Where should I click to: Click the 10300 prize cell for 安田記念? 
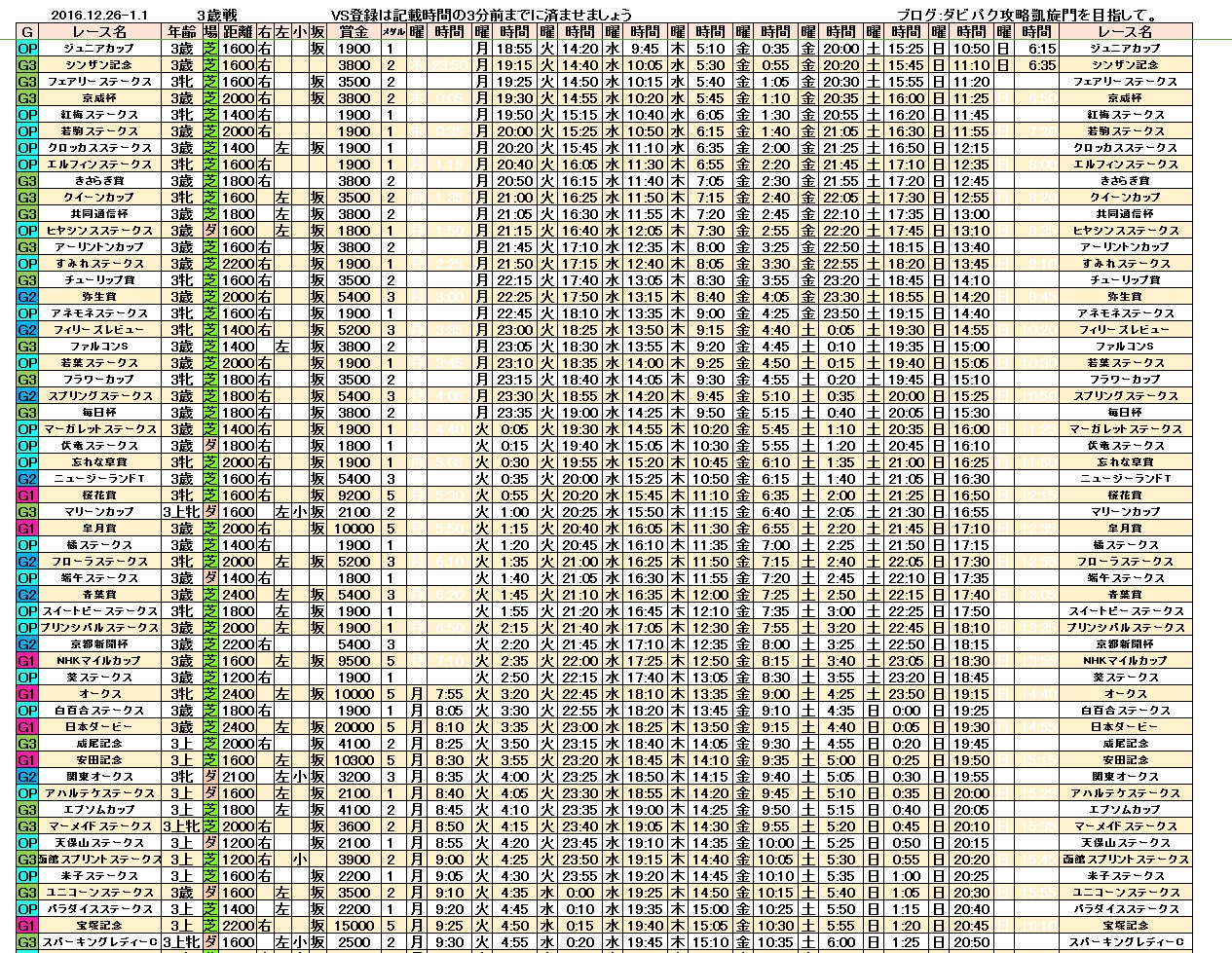click(354, 760)
